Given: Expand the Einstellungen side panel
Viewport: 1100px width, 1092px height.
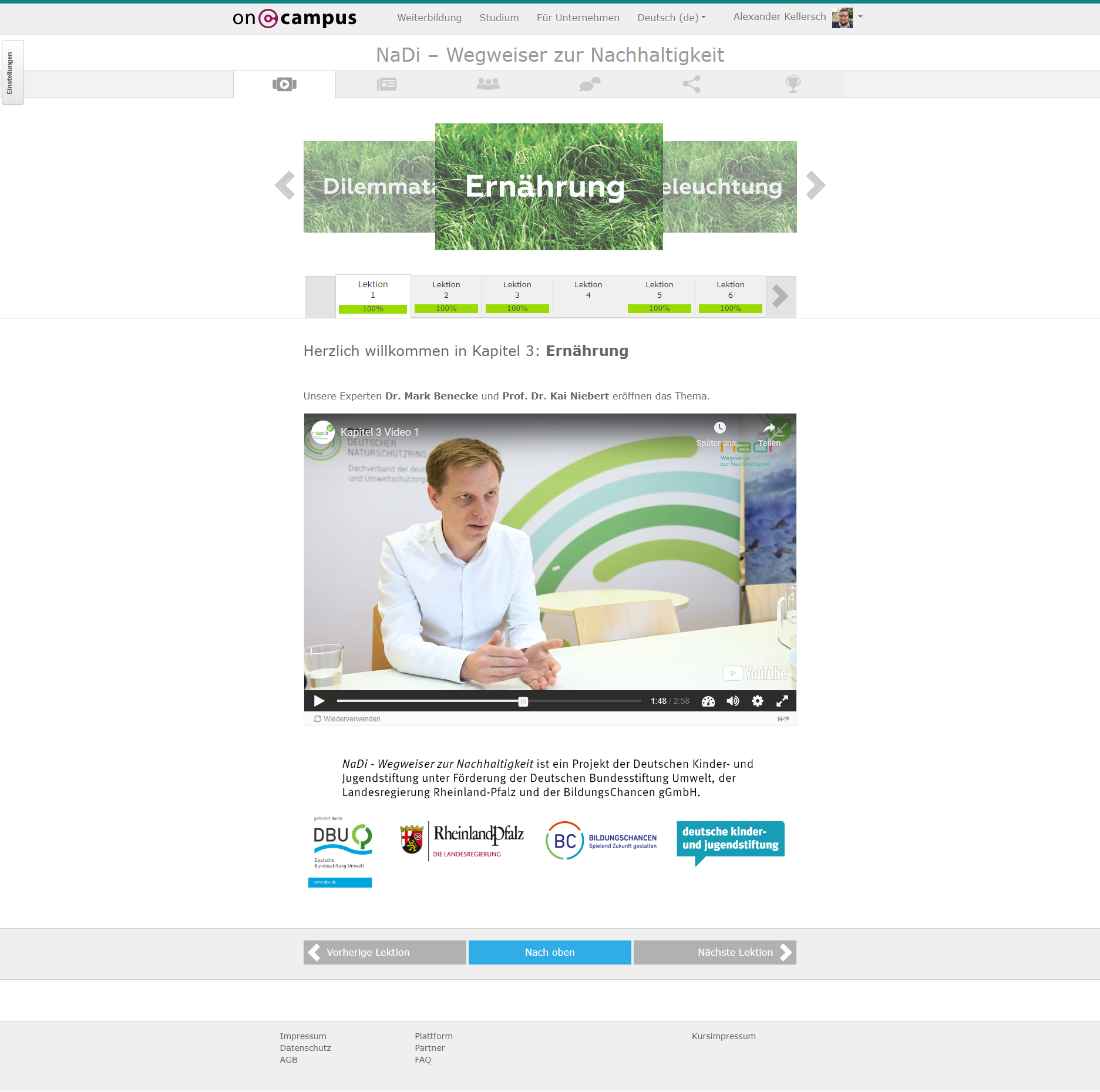Looking at the screenshot, I should [12, 72].
